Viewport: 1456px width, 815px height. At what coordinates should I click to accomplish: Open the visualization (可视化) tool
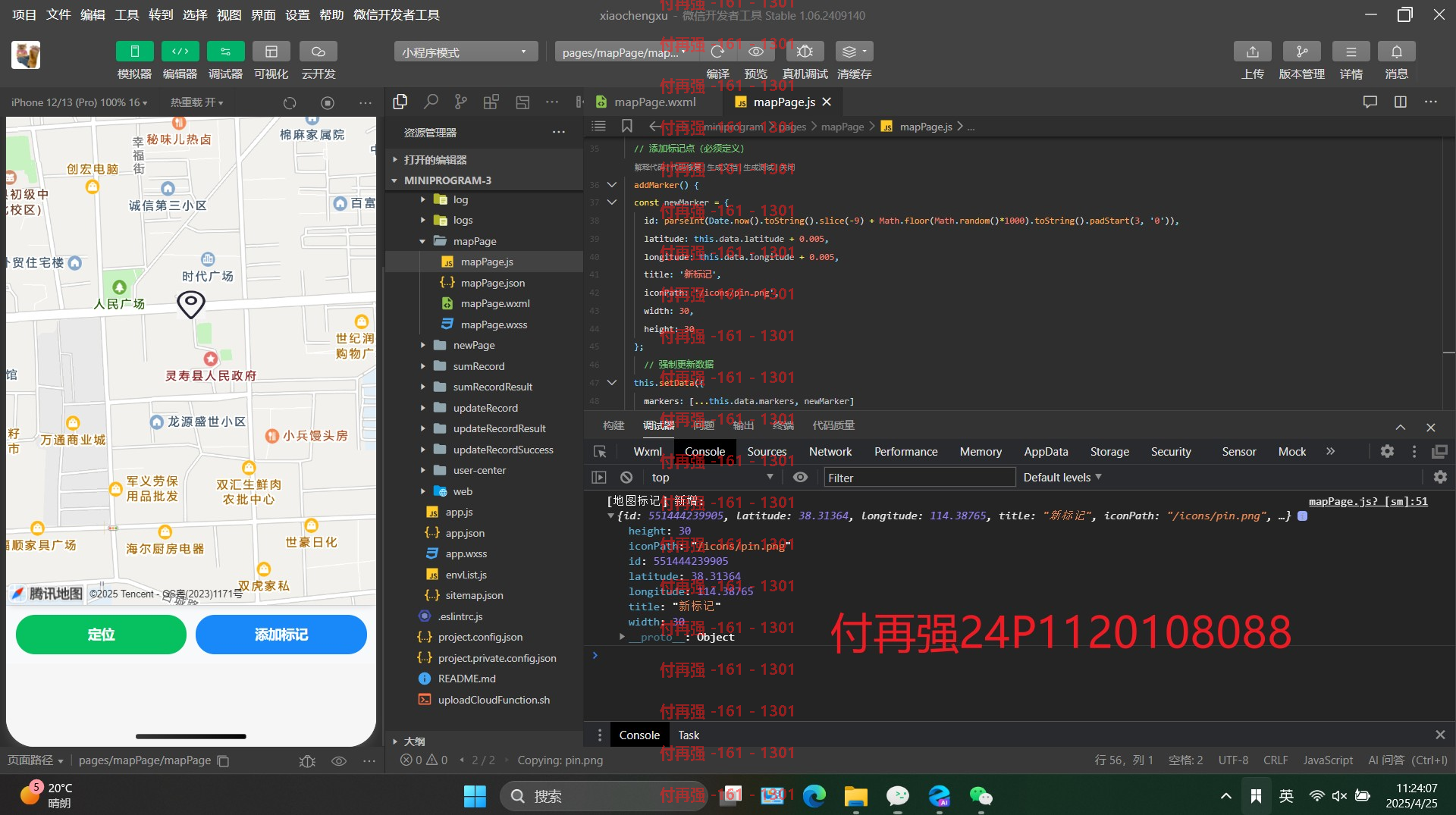click(x=271, y=52)
